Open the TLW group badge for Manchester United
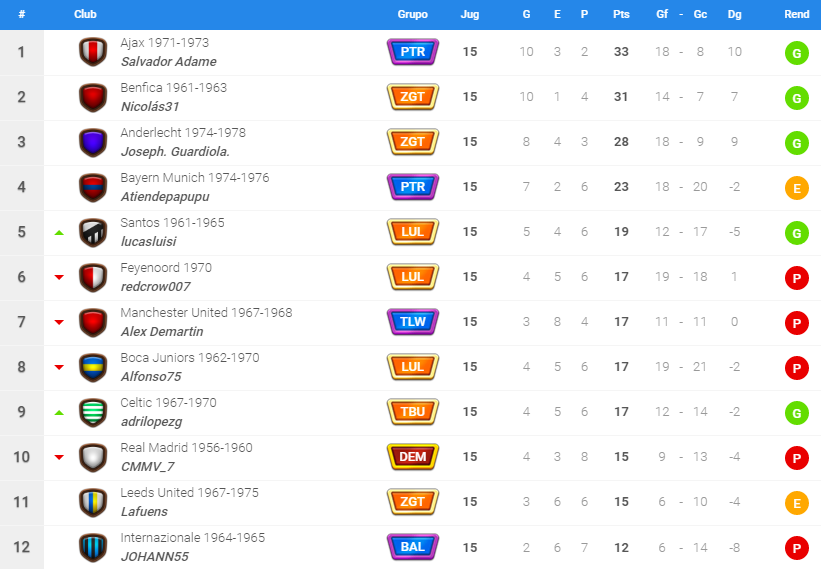Screen dimensions: 821x569 pyautogui.click(x=413, y=322)
